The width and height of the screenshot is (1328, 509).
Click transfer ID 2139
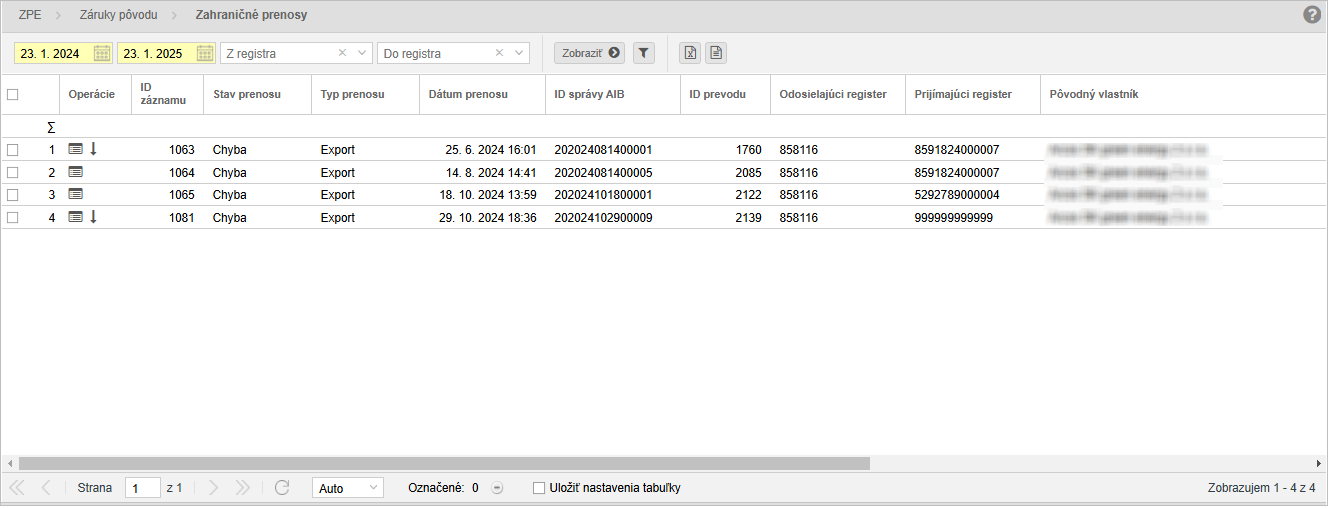[x=748, y=217]
